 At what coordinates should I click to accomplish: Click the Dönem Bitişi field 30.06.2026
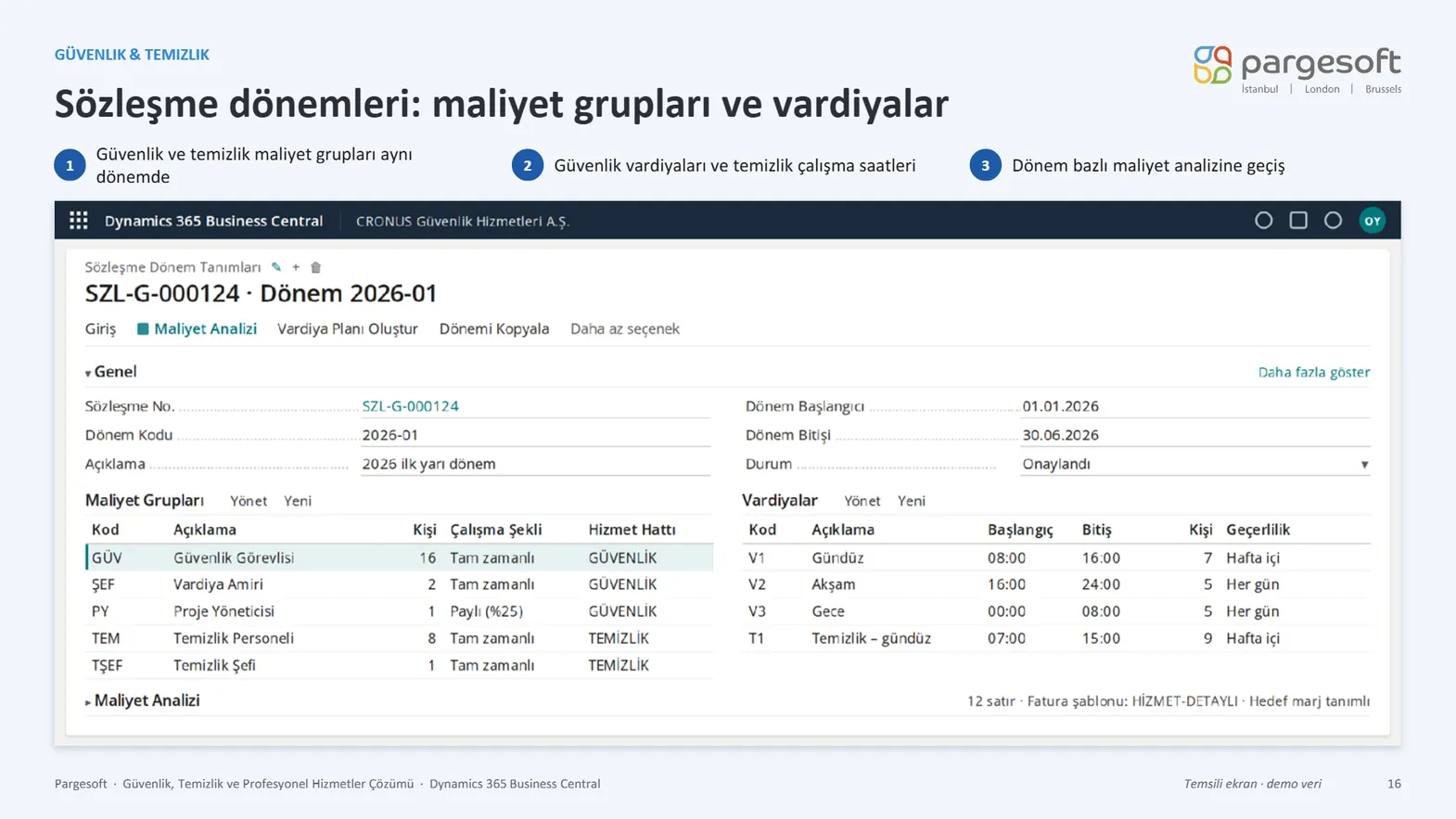tap(1195, 435)
